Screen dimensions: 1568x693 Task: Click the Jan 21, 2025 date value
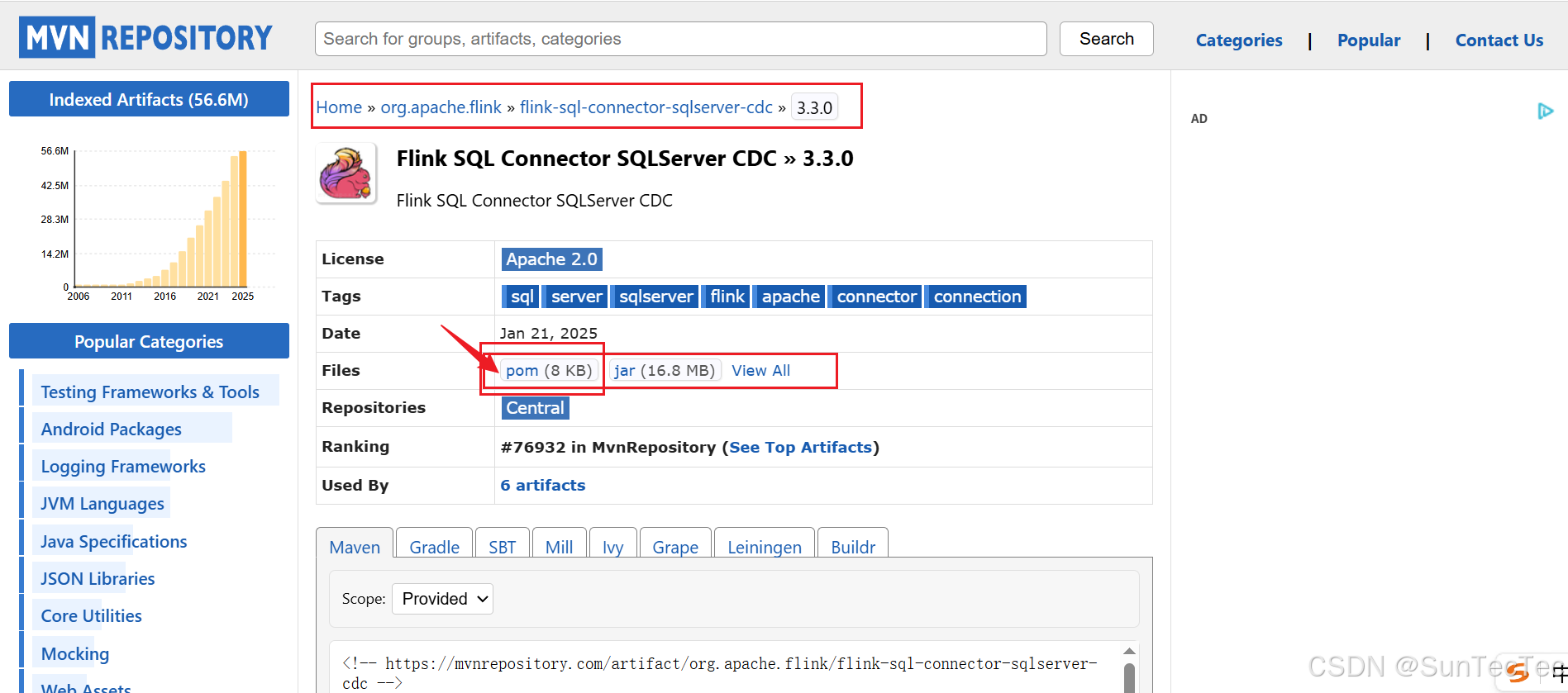548,334
